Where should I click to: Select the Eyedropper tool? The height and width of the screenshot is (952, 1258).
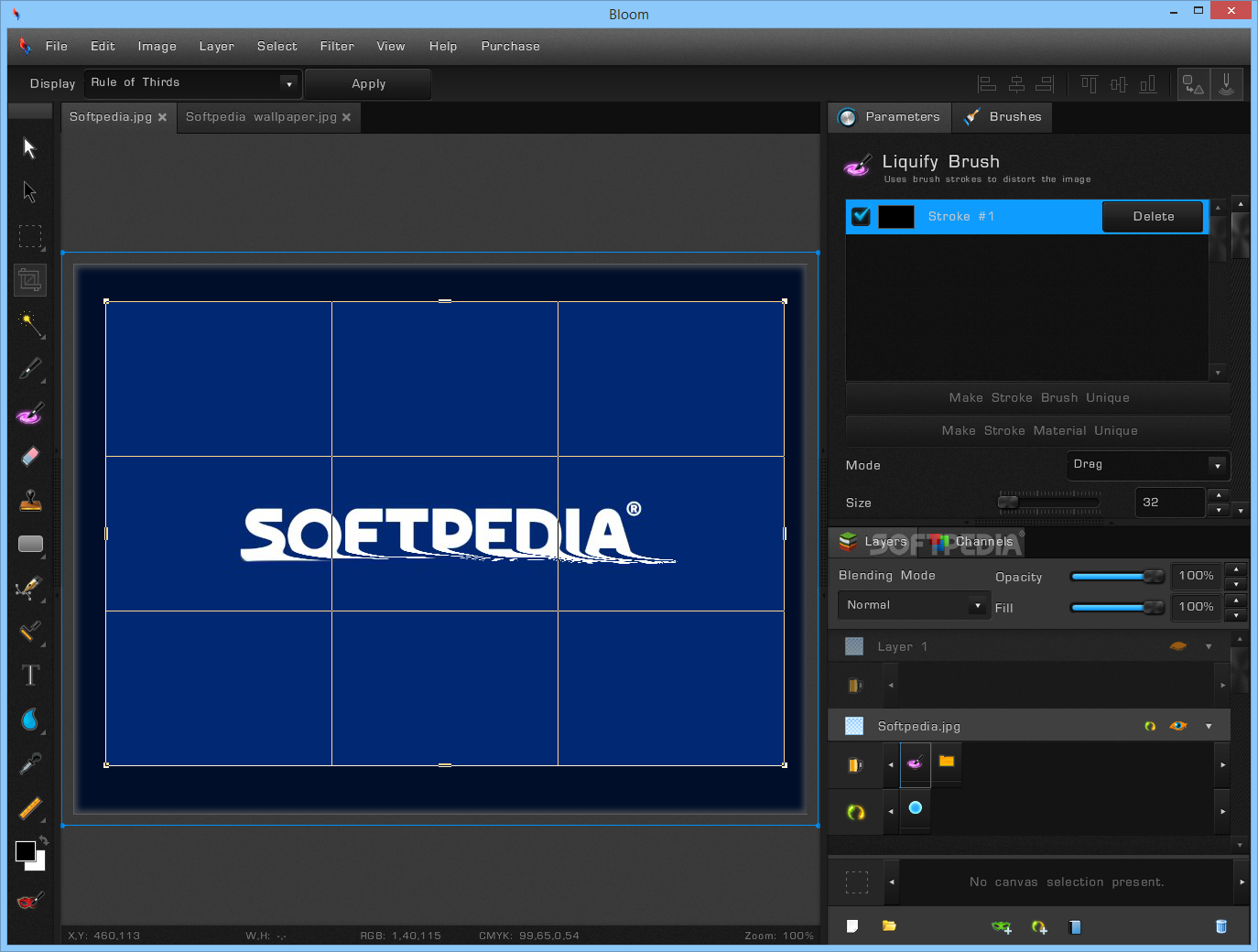(30, 763)
